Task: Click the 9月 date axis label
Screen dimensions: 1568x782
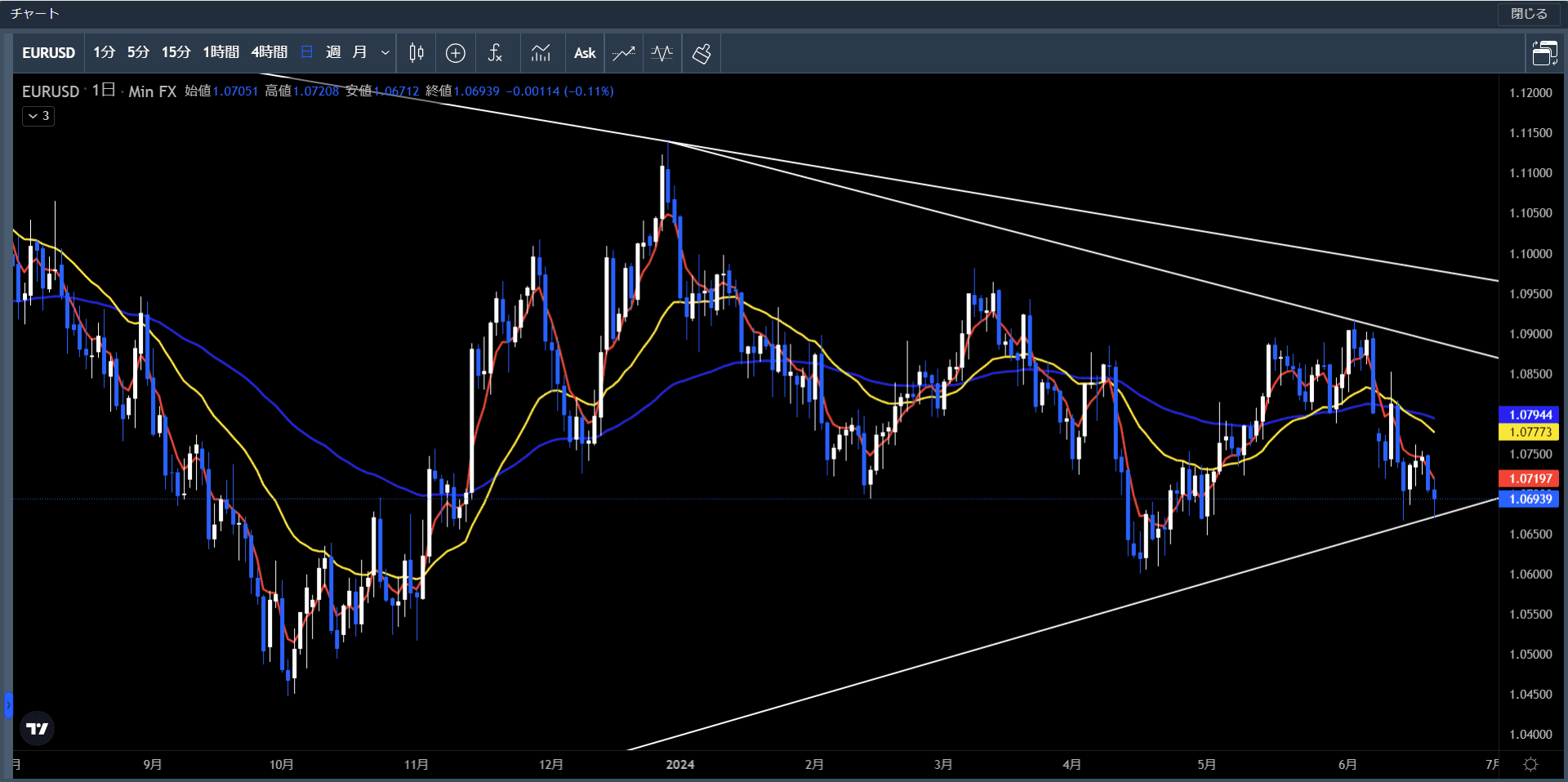Action: point(153,765)
